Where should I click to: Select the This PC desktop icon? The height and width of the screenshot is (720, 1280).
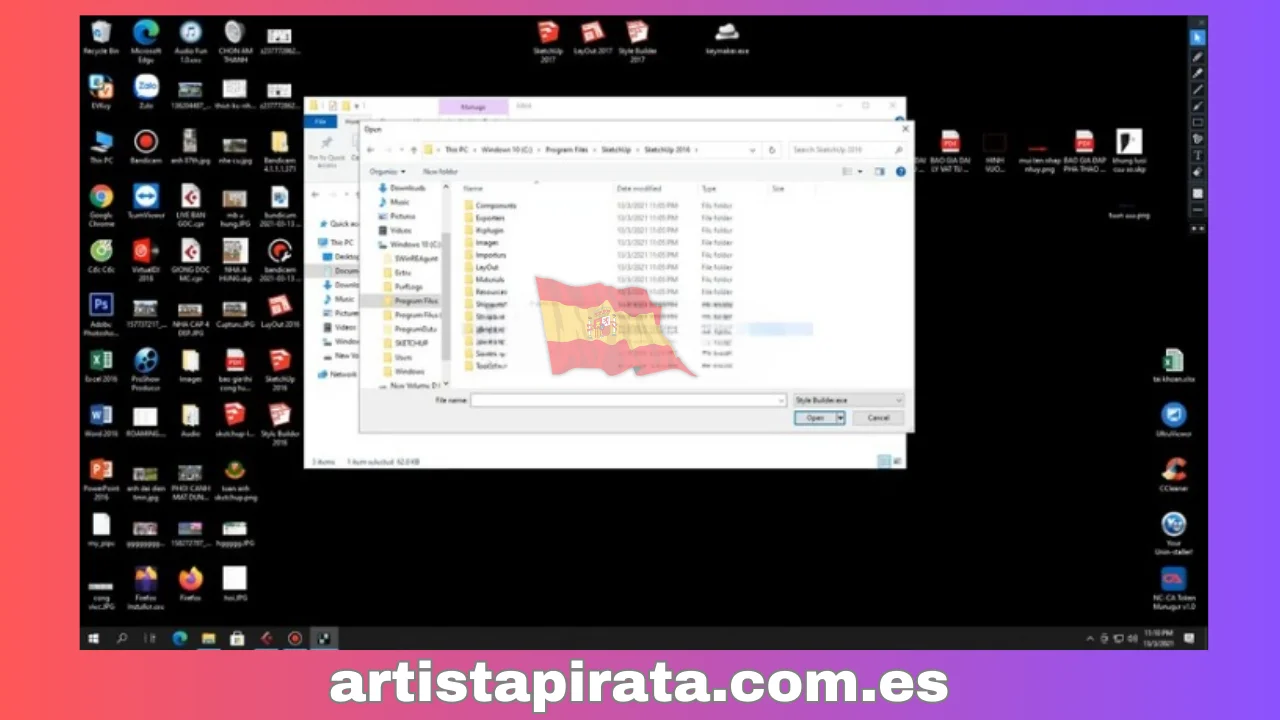[x=101, y=147]
